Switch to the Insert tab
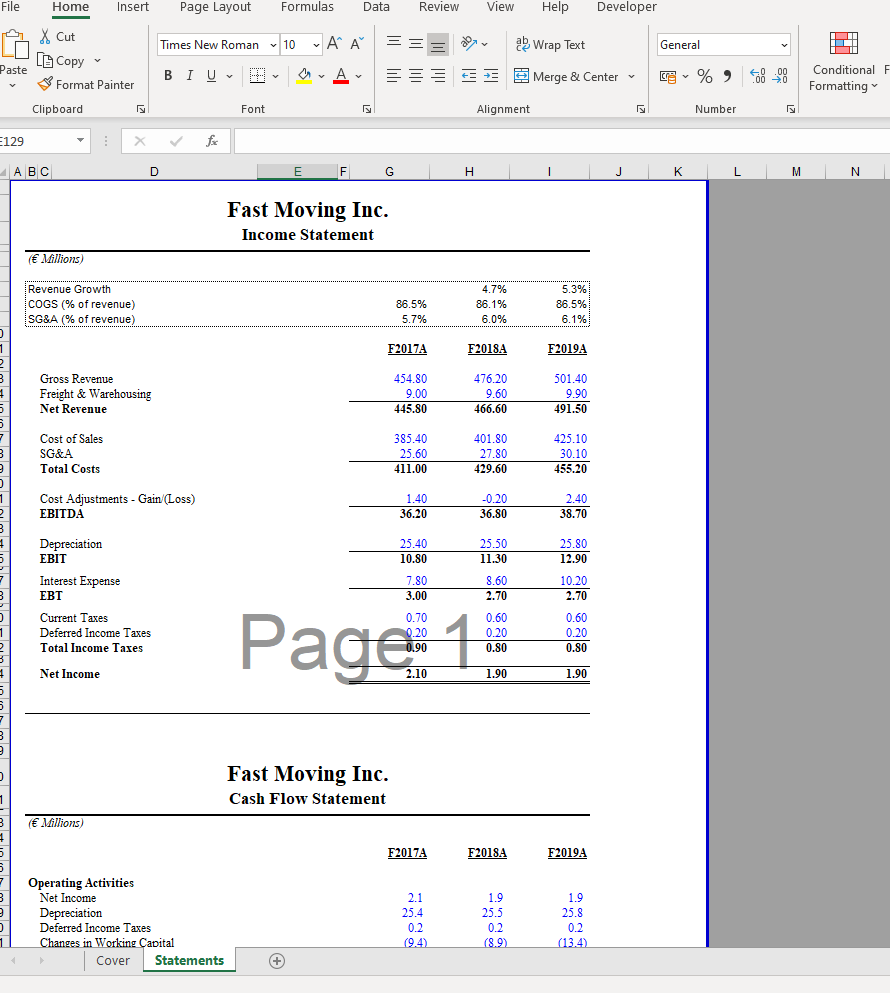This screenshot has width=890, height=993. [x=133, y=7]
